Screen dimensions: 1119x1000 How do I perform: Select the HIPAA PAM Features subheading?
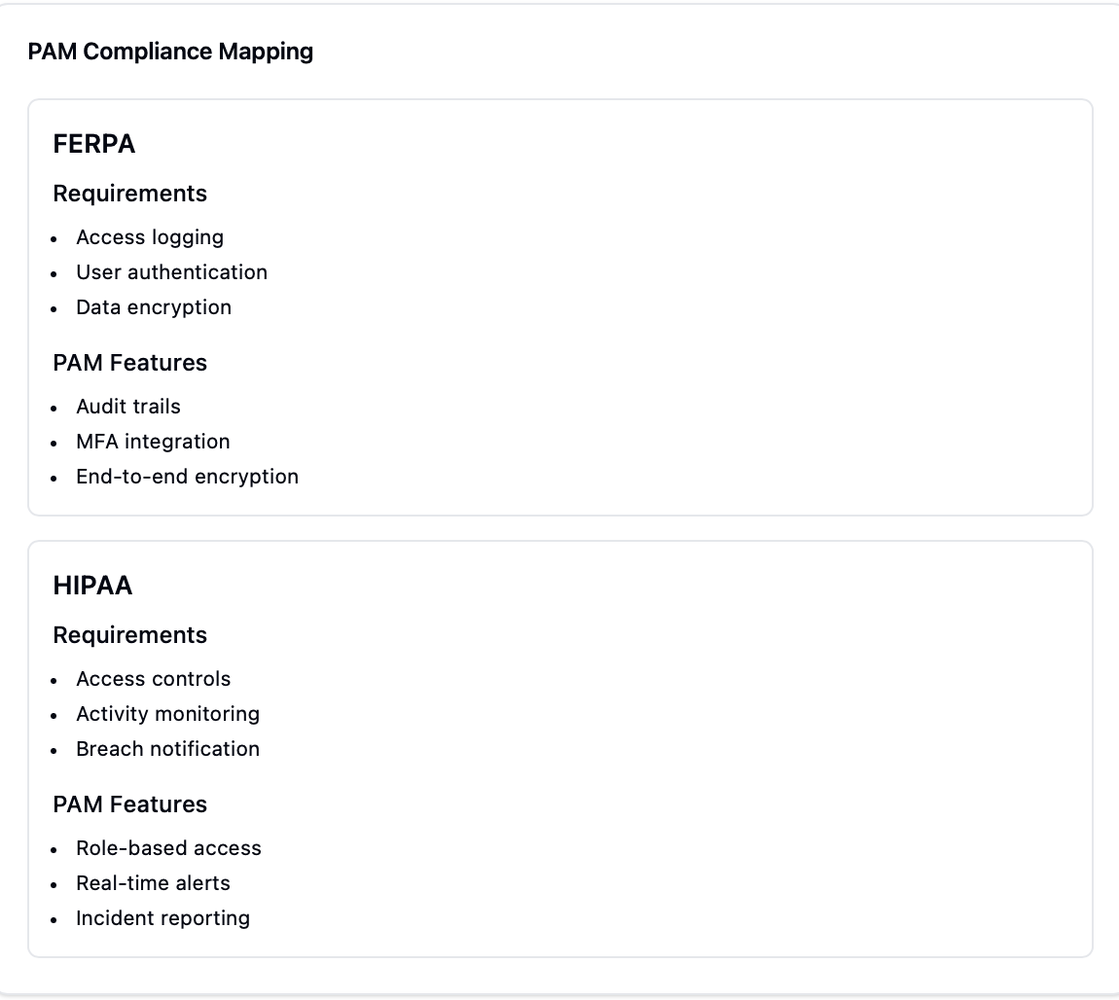130,804
